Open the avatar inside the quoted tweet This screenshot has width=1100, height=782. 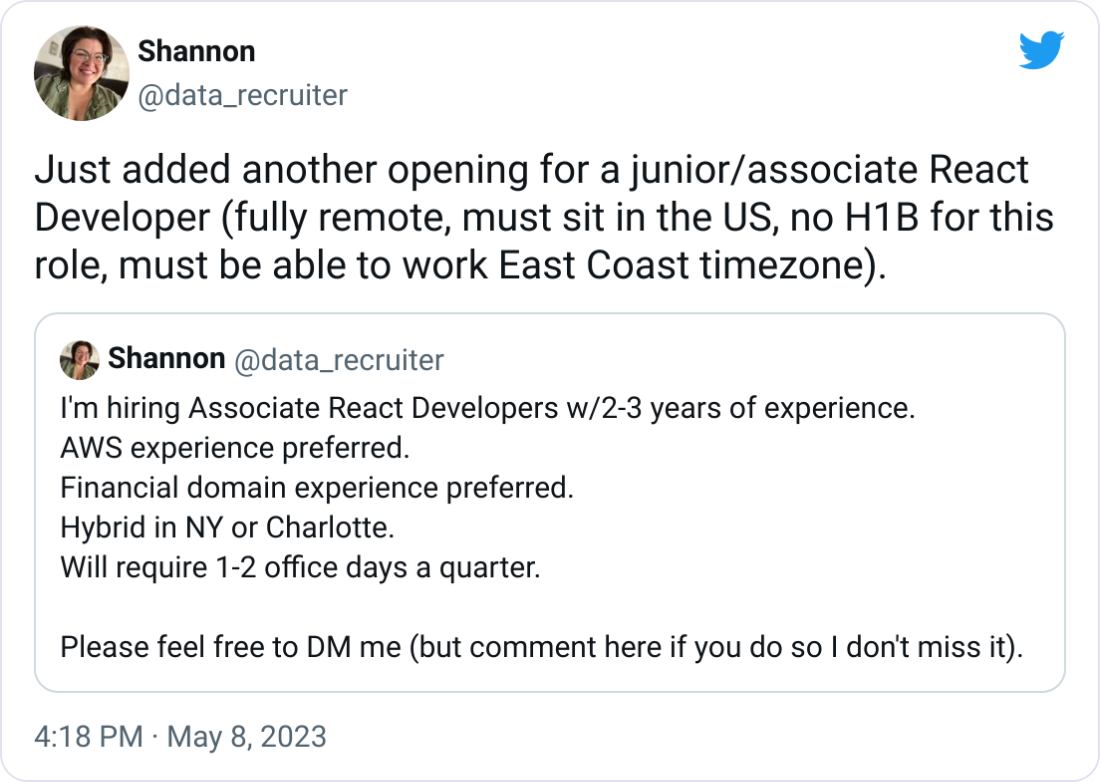coord(80,361)
